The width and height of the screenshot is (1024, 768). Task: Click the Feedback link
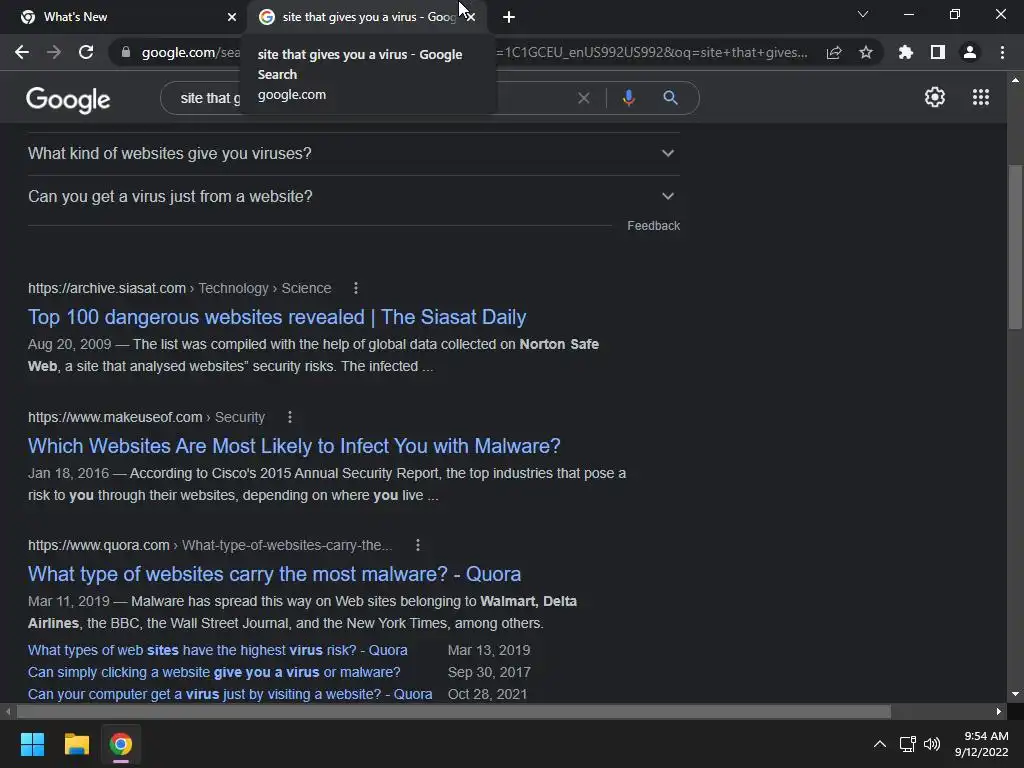pyautogui.click(x=654, y=226)
